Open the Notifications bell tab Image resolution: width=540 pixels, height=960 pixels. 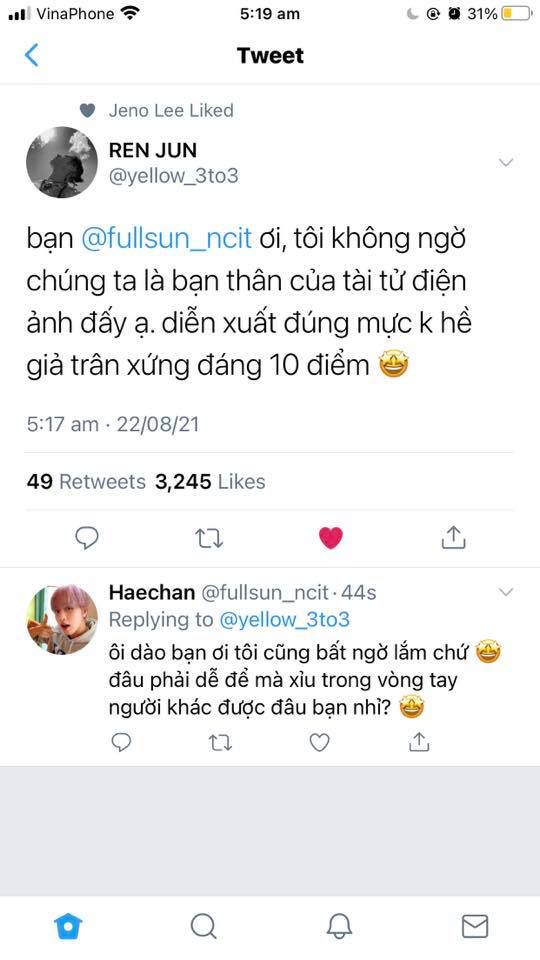339,927
